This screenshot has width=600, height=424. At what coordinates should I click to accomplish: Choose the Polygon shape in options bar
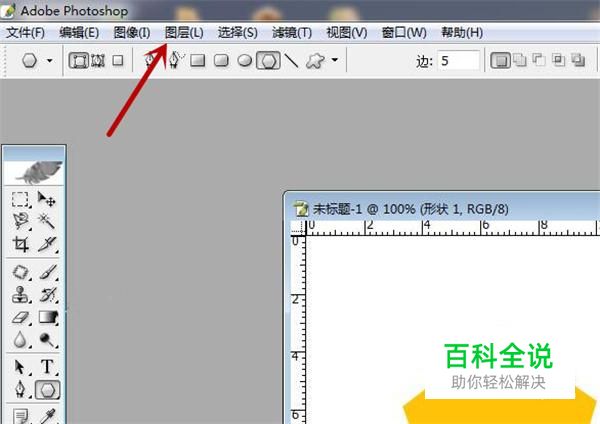click(x=268, y=60)
